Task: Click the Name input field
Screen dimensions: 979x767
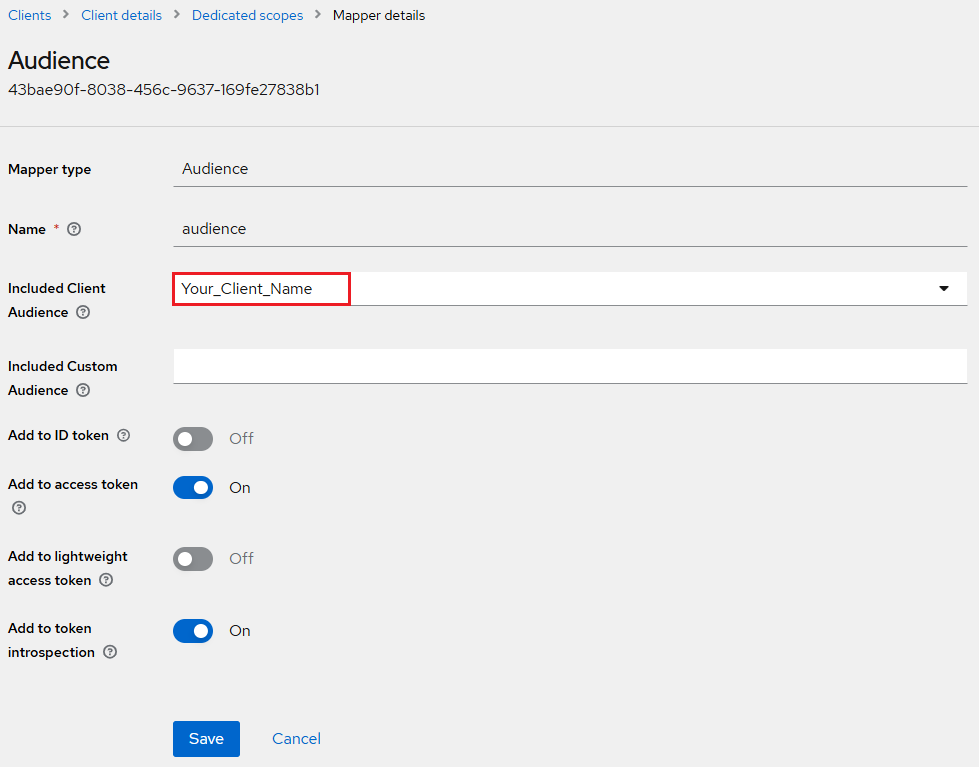Action: [x=569, y=229]
